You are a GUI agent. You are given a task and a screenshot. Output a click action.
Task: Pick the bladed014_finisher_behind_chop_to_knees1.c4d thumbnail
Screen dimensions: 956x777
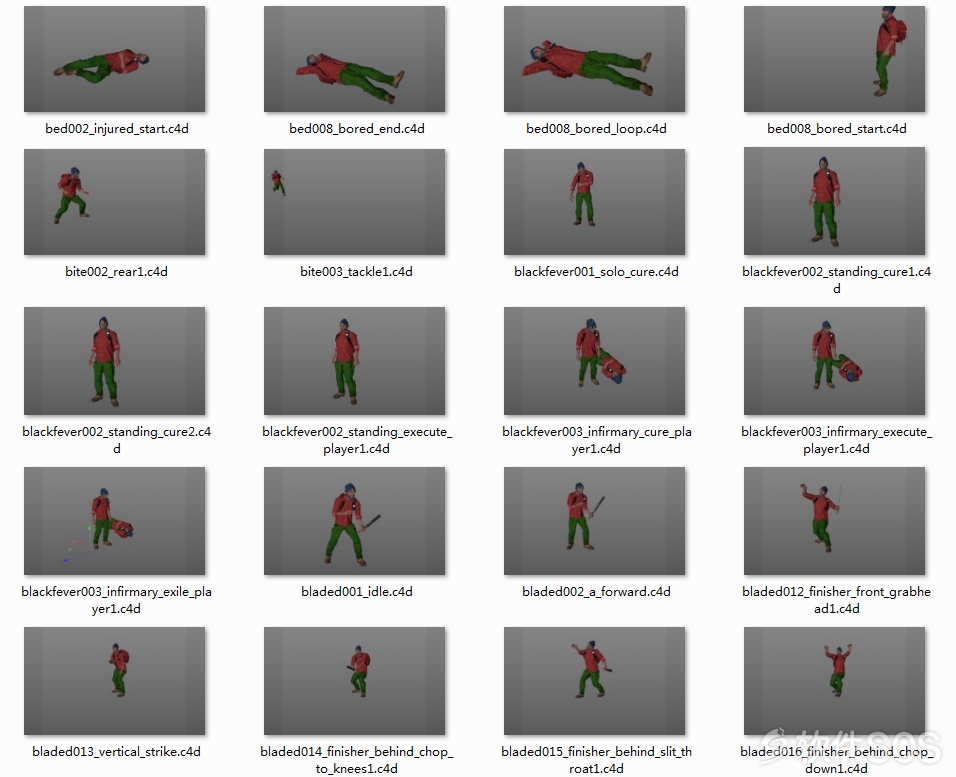coord(354,681)
